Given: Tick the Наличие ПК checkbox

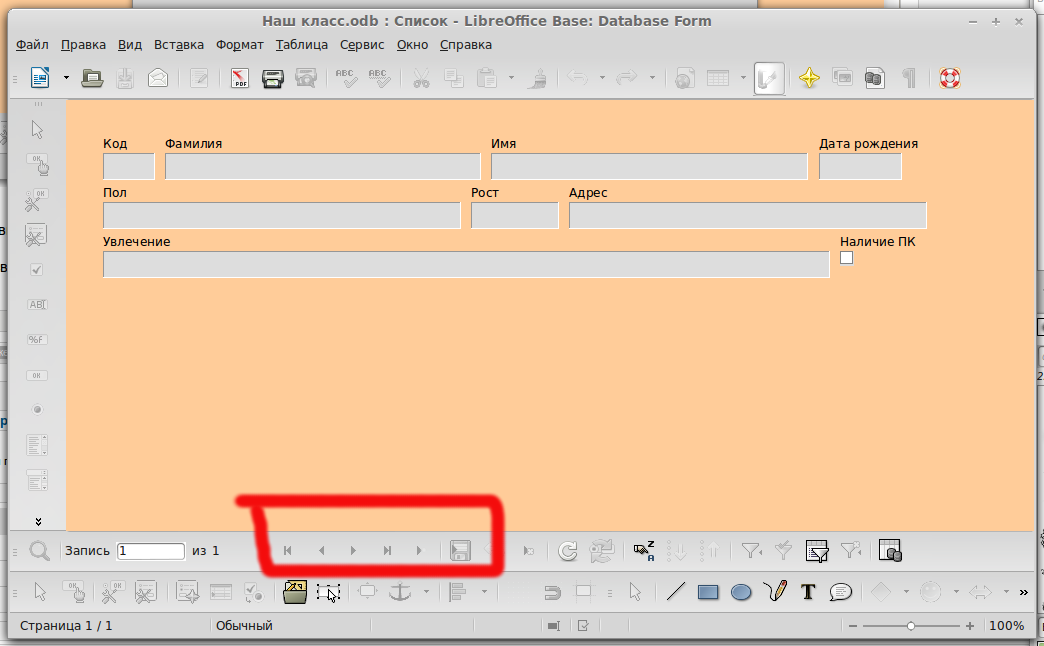Looking at the screenshot, I should pos(846,258).
